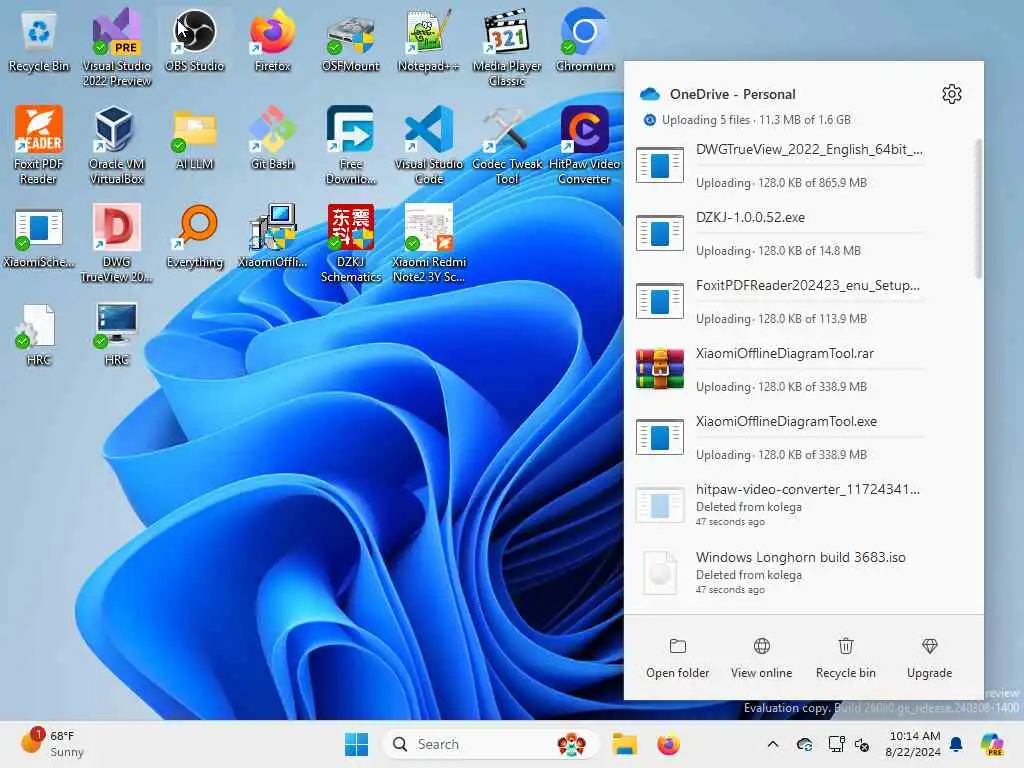Click the Uploading 5 files status text
Screen dimensions: 1024x768
pyautogui.click(x=756, y=120)
